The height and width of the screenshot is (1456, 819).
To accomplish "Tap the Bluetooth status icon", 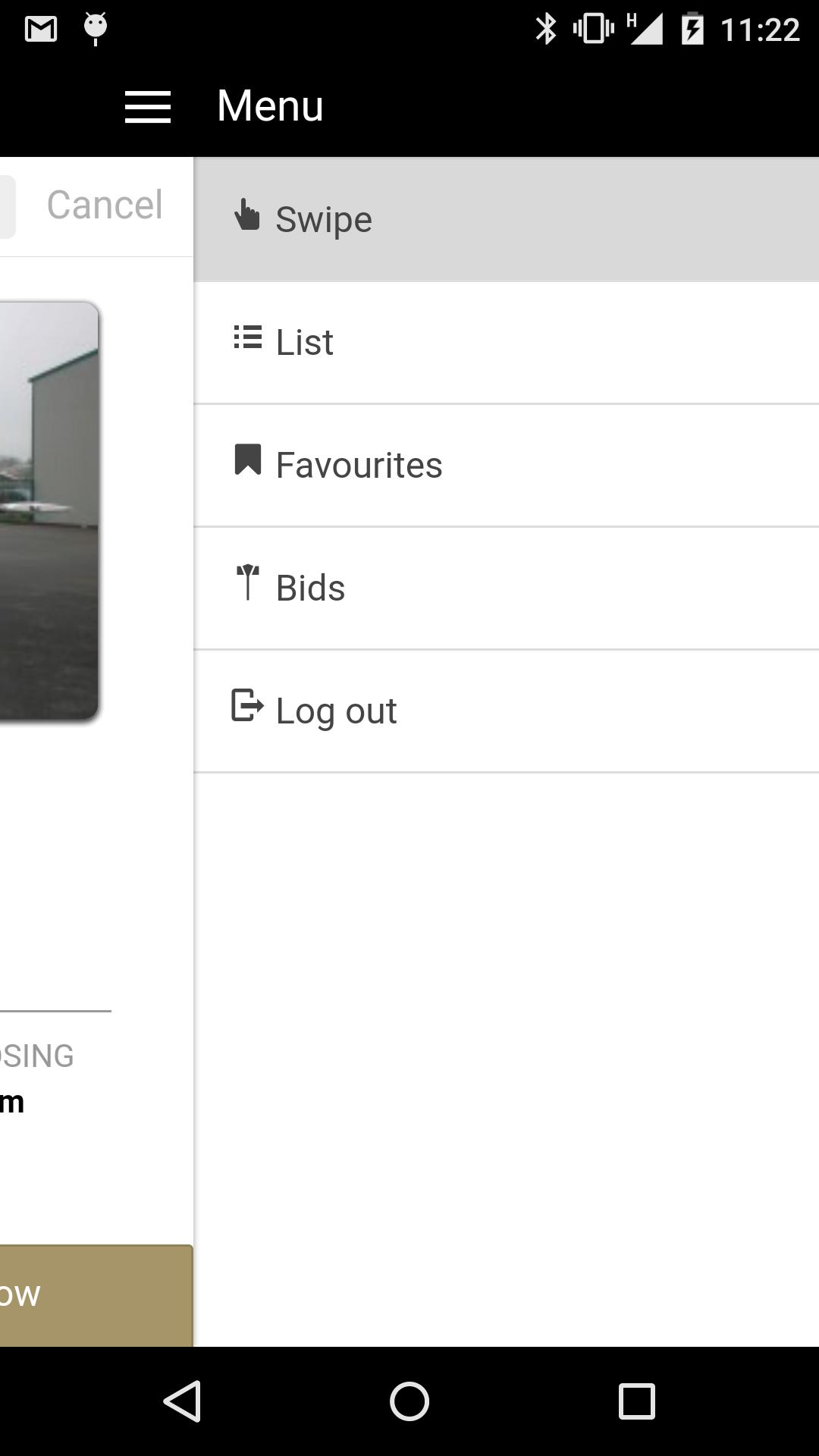I will tap(545, 29).
